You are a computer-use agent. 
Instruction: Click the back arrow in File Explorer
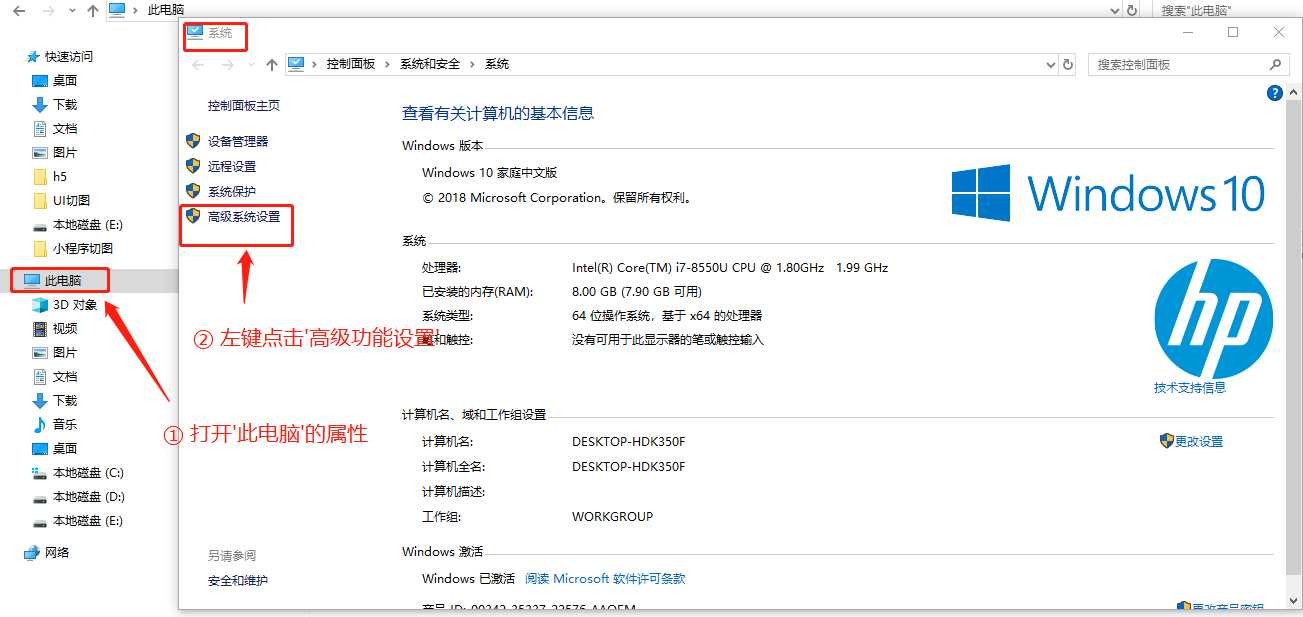(19, 10)
